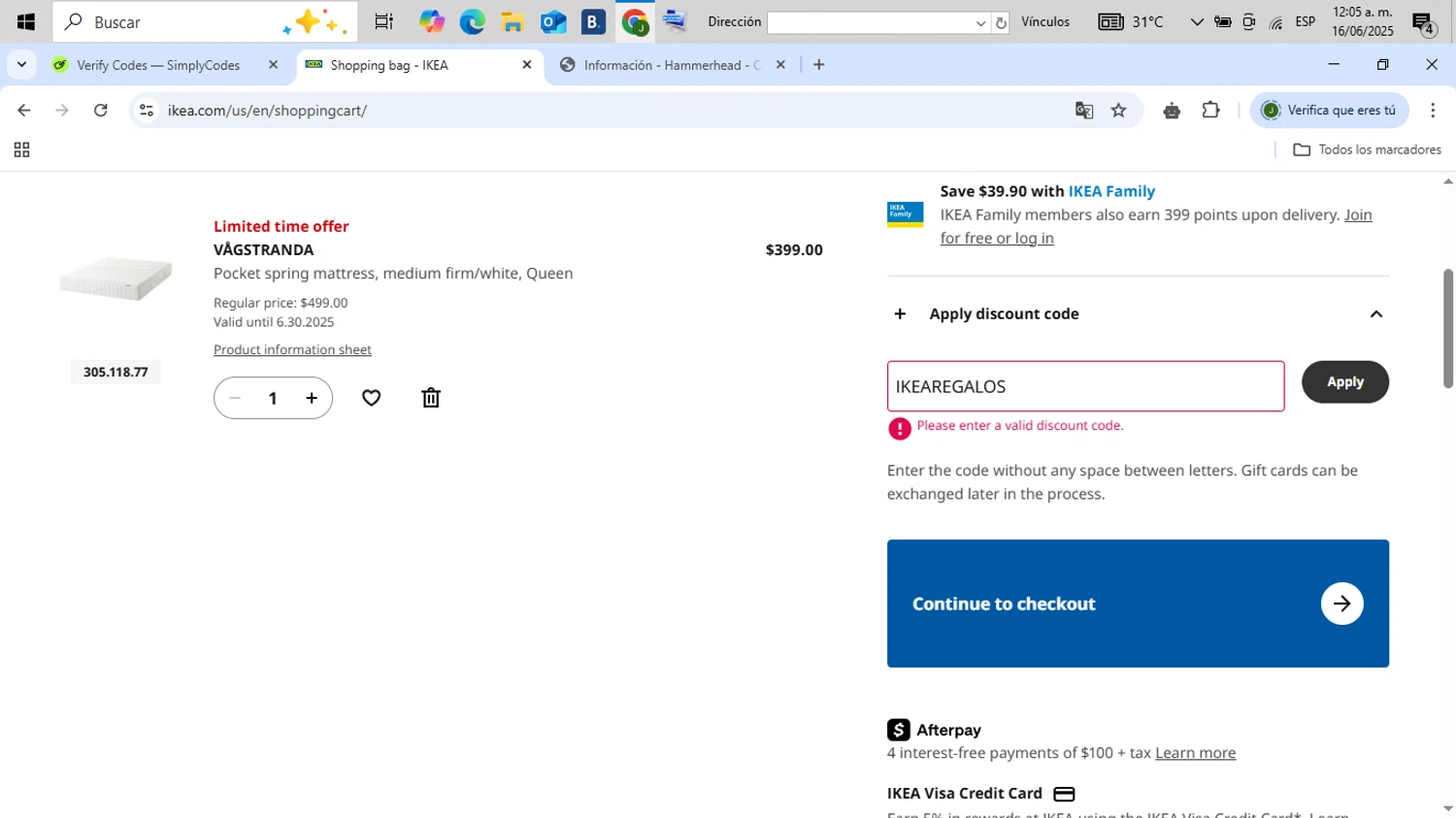This screenshot has width=1456, height=818.
Task: Go forward to the next page
Action: (62, 111)
